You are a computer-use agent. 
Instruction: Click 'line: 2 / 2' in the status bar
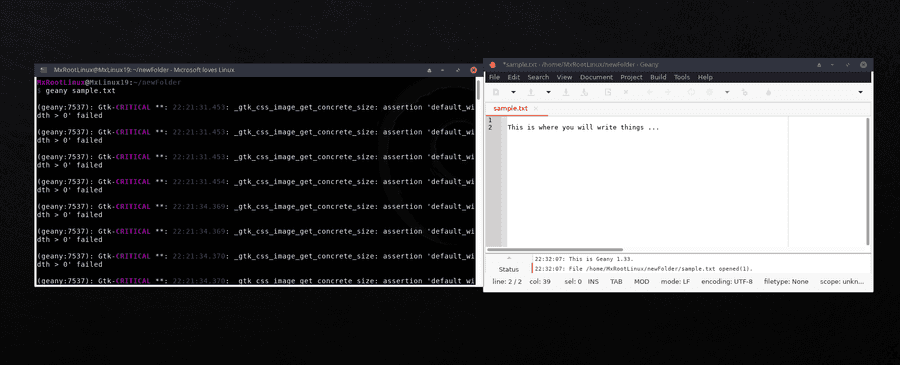507,282
